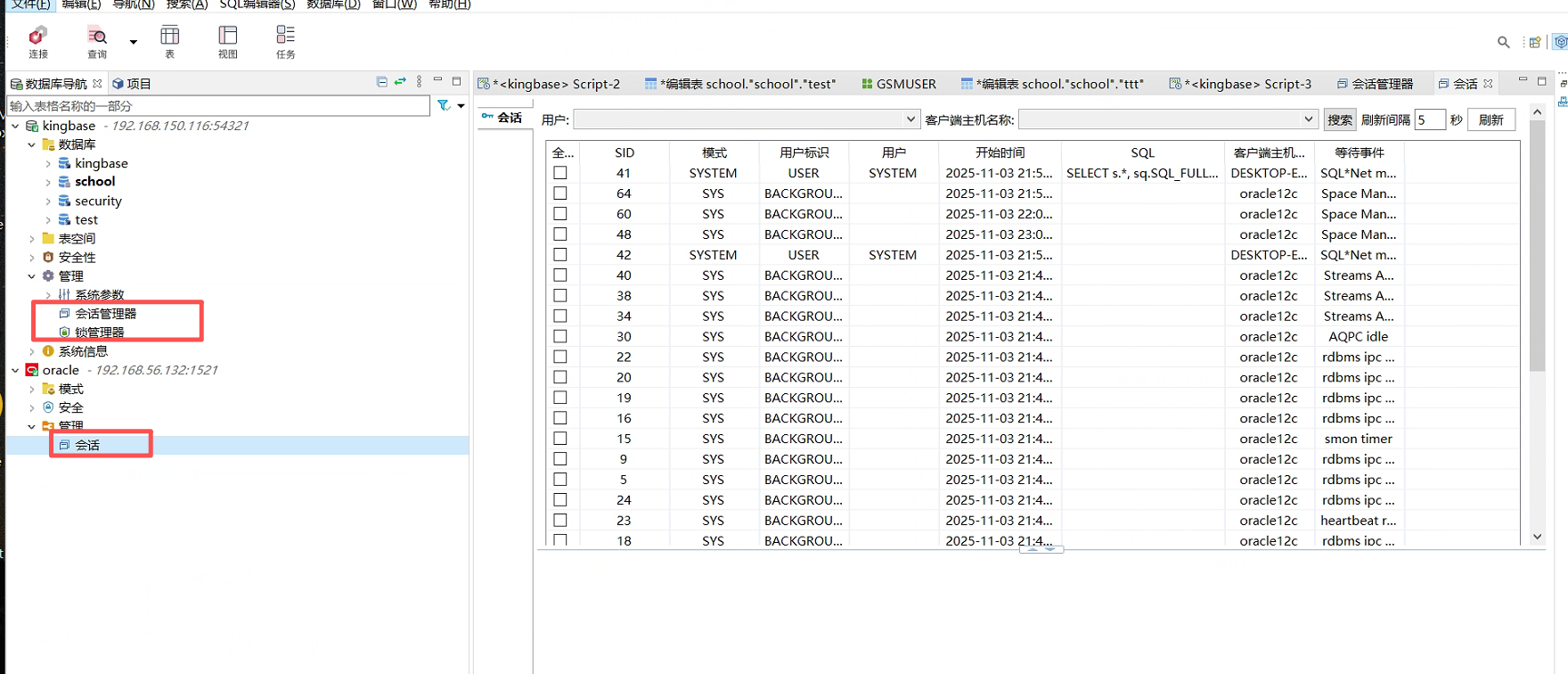Open the 查询 (Query) tool
1568x674 pixels.
tap(97, 41)
